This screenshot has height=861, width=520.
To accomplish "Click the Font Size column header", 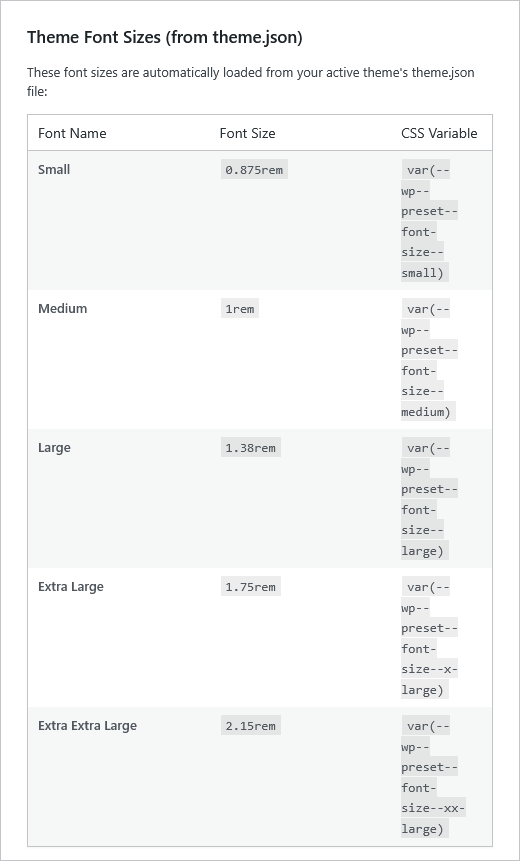I will tap(247, 133).
